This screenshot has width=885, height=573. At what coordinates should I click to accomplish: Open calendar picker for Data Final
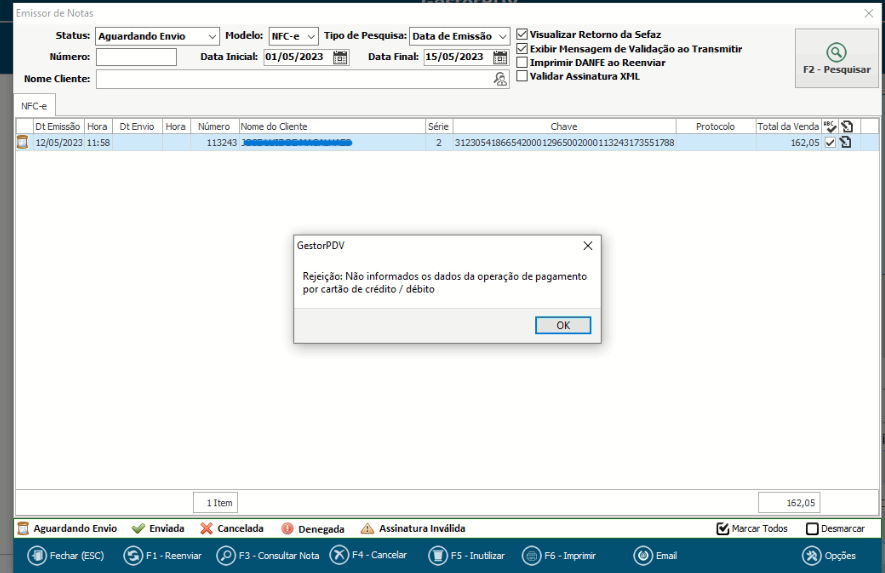(500, 57)
